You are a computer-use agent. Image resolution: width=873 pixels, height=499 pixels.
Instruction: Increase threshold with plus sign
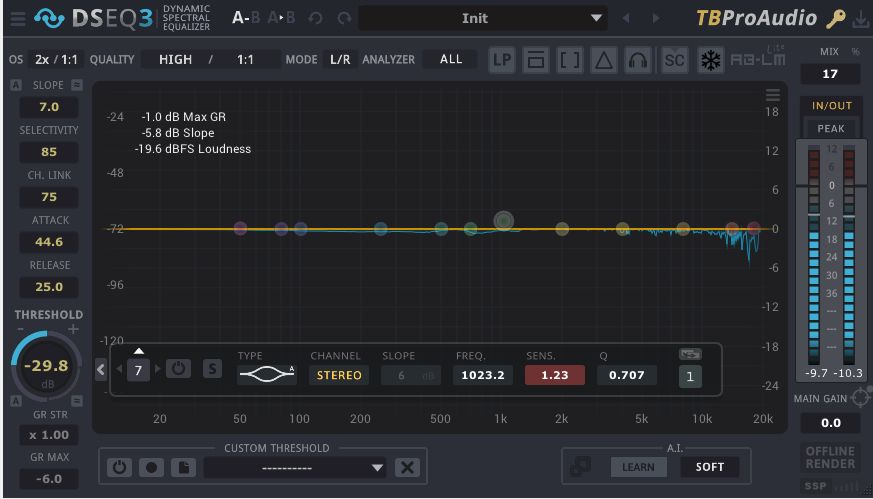point(73,329)
